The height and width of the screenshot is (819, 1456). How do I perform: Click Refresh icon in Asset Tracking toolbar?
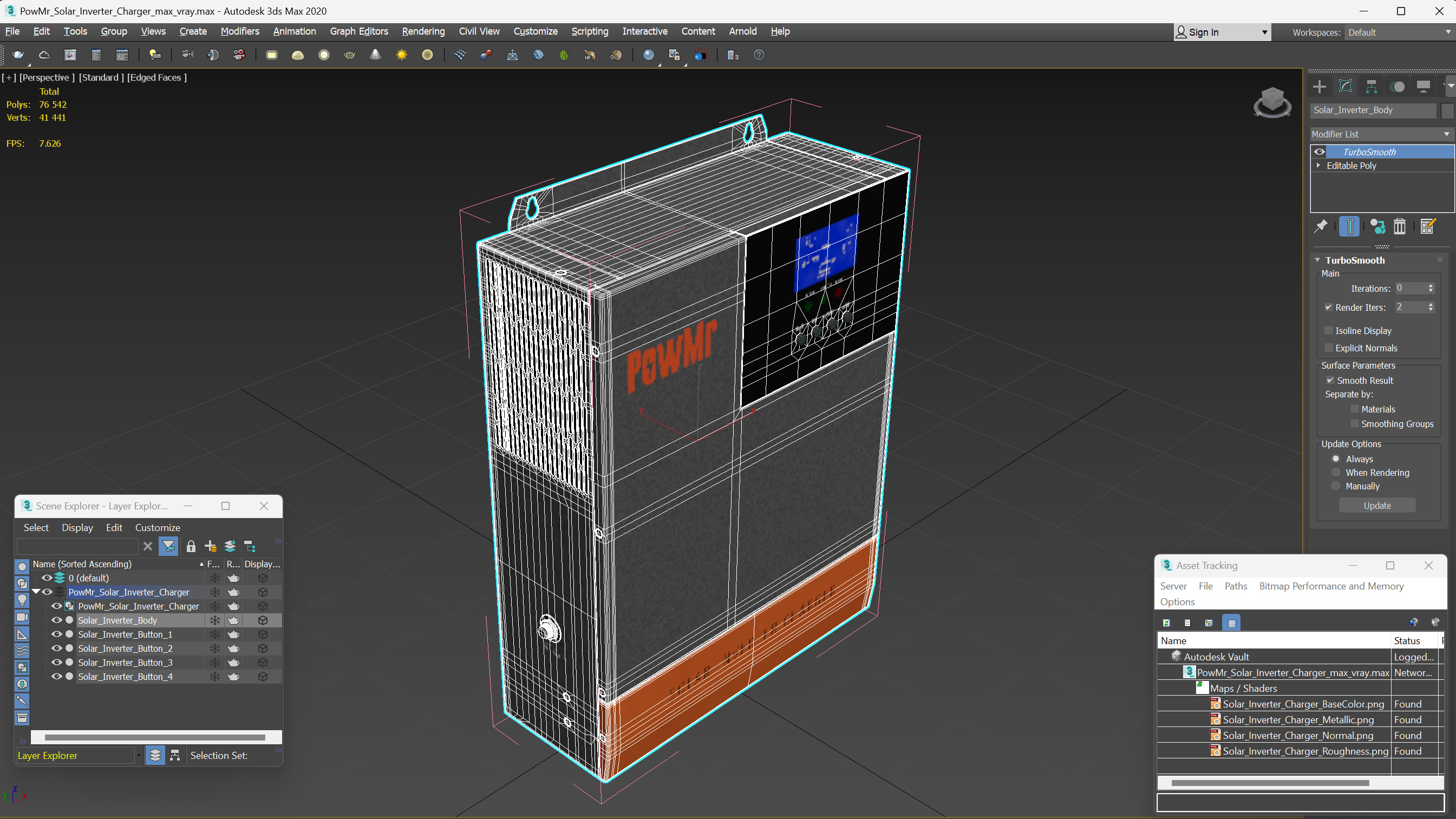[x=1166, y=623]
